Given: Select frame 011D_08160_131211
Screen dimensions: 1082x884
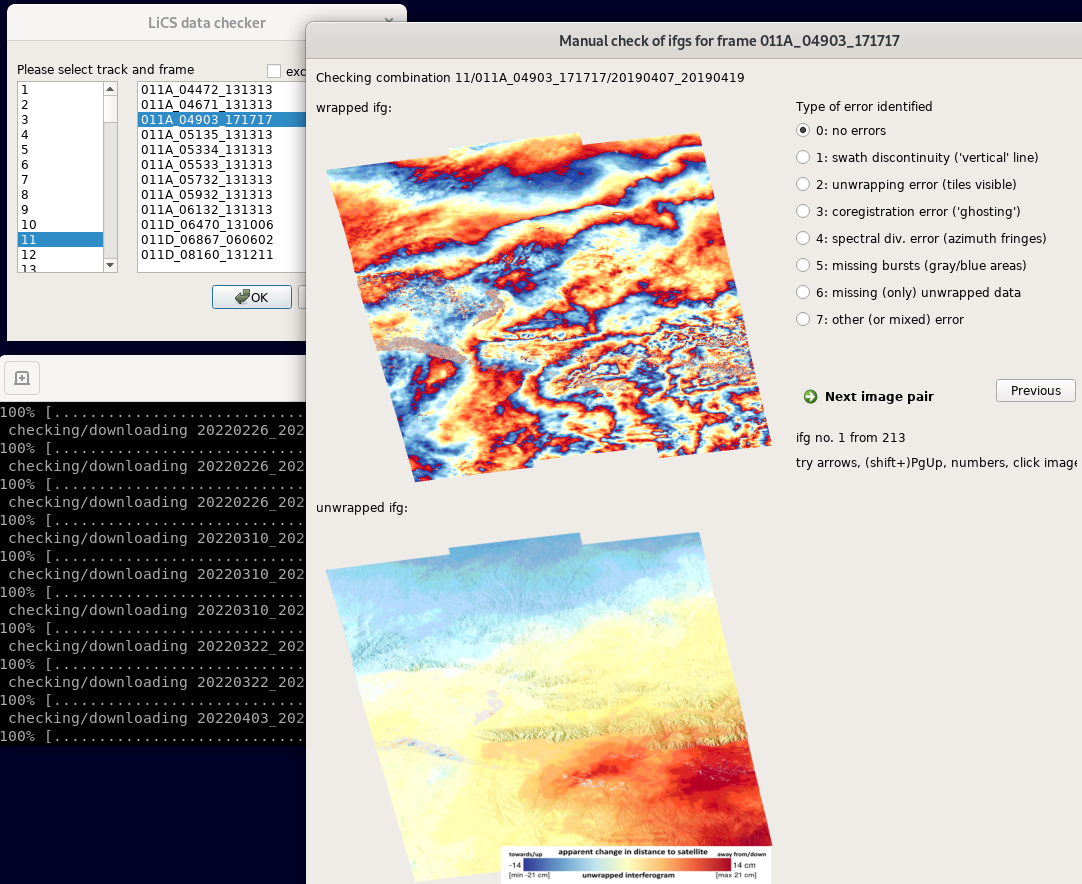Looking at the screenshot, I should 222,255.
